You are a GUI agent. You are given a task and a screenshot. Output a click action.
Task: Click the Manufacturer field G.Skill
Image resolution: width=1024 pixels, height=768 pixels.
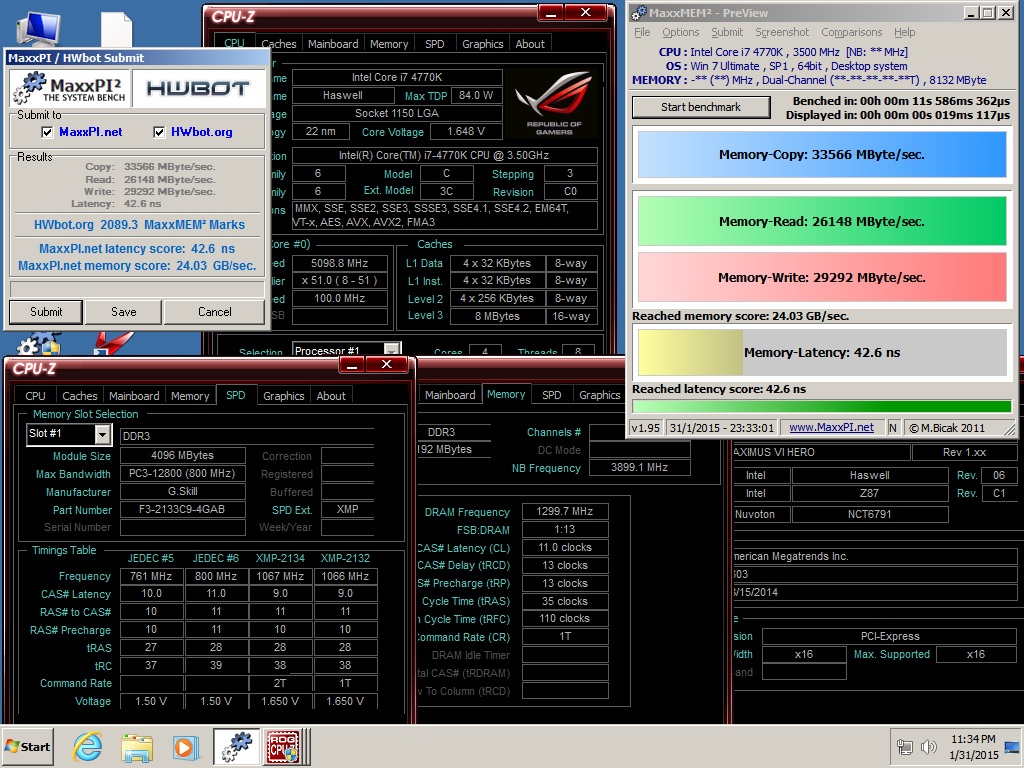click(182, 491)
